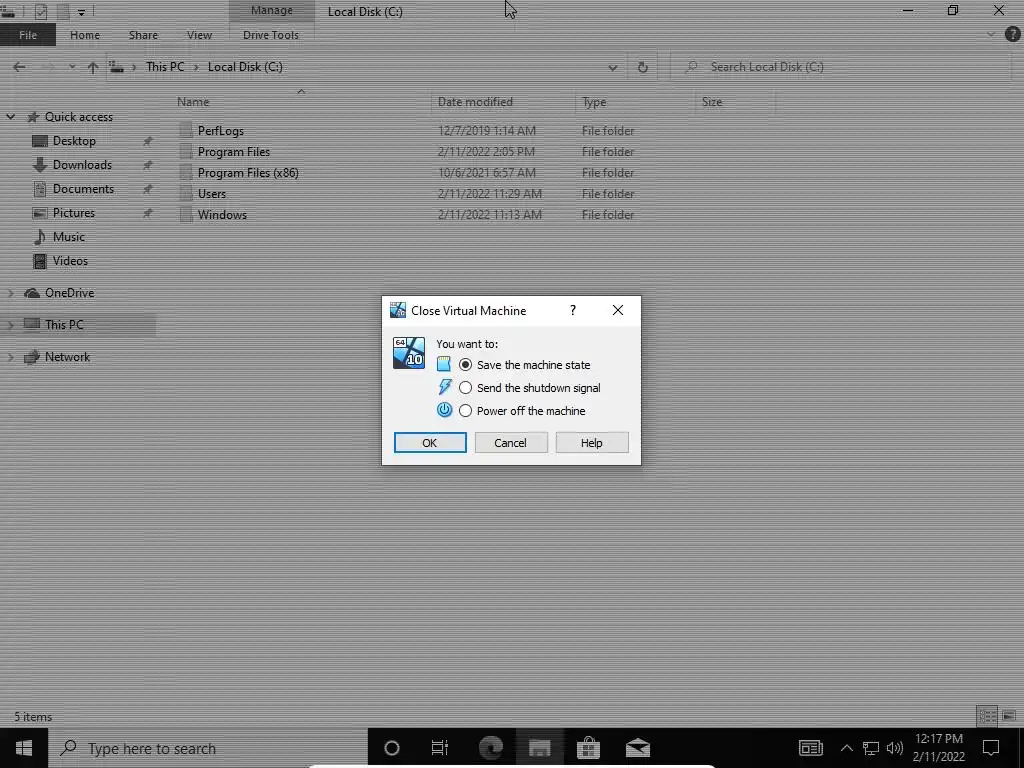Open Downloads in Quick access

pyautogui.click(x=82, y=165)
